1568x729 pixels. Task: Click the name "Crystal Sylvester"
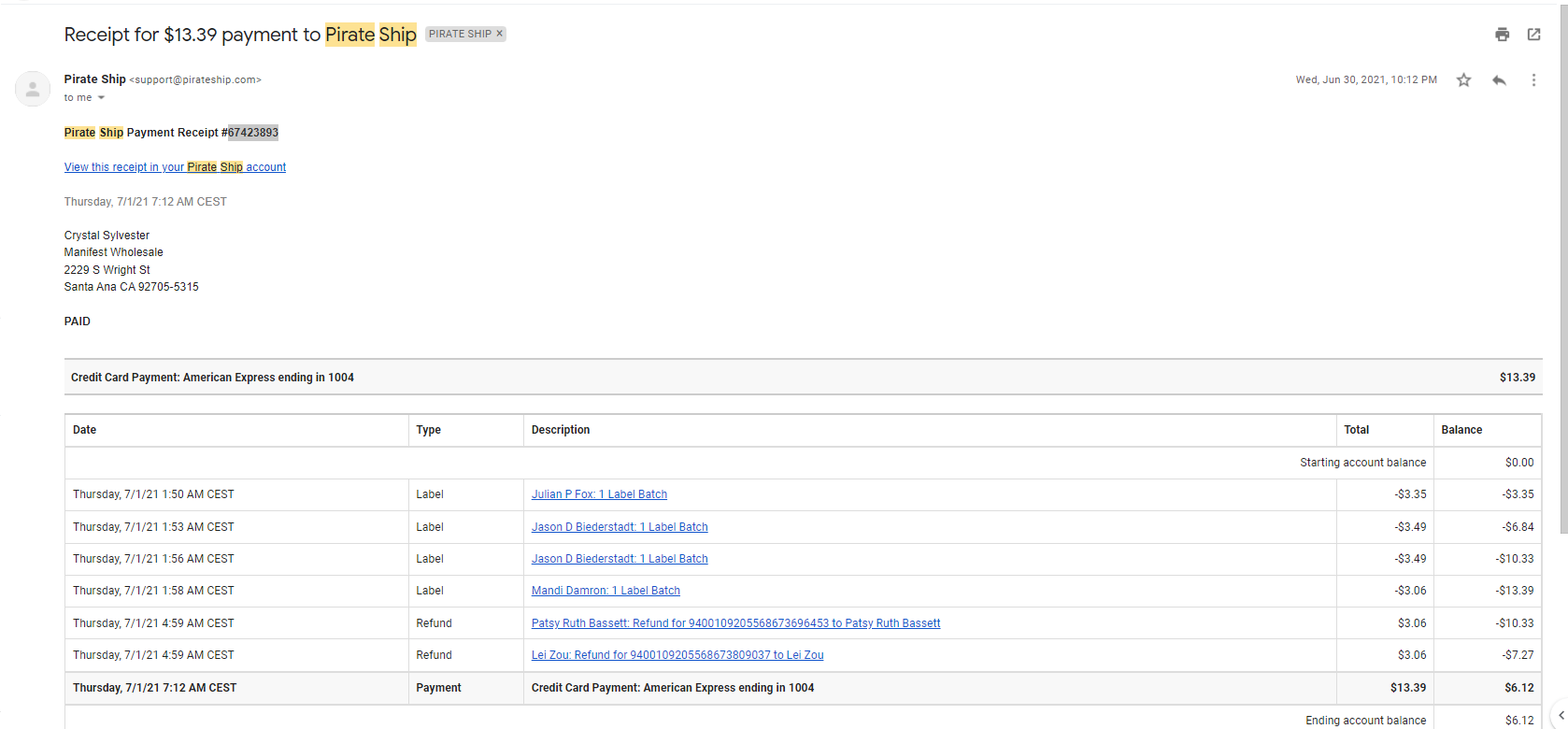(x=107, y=236)
